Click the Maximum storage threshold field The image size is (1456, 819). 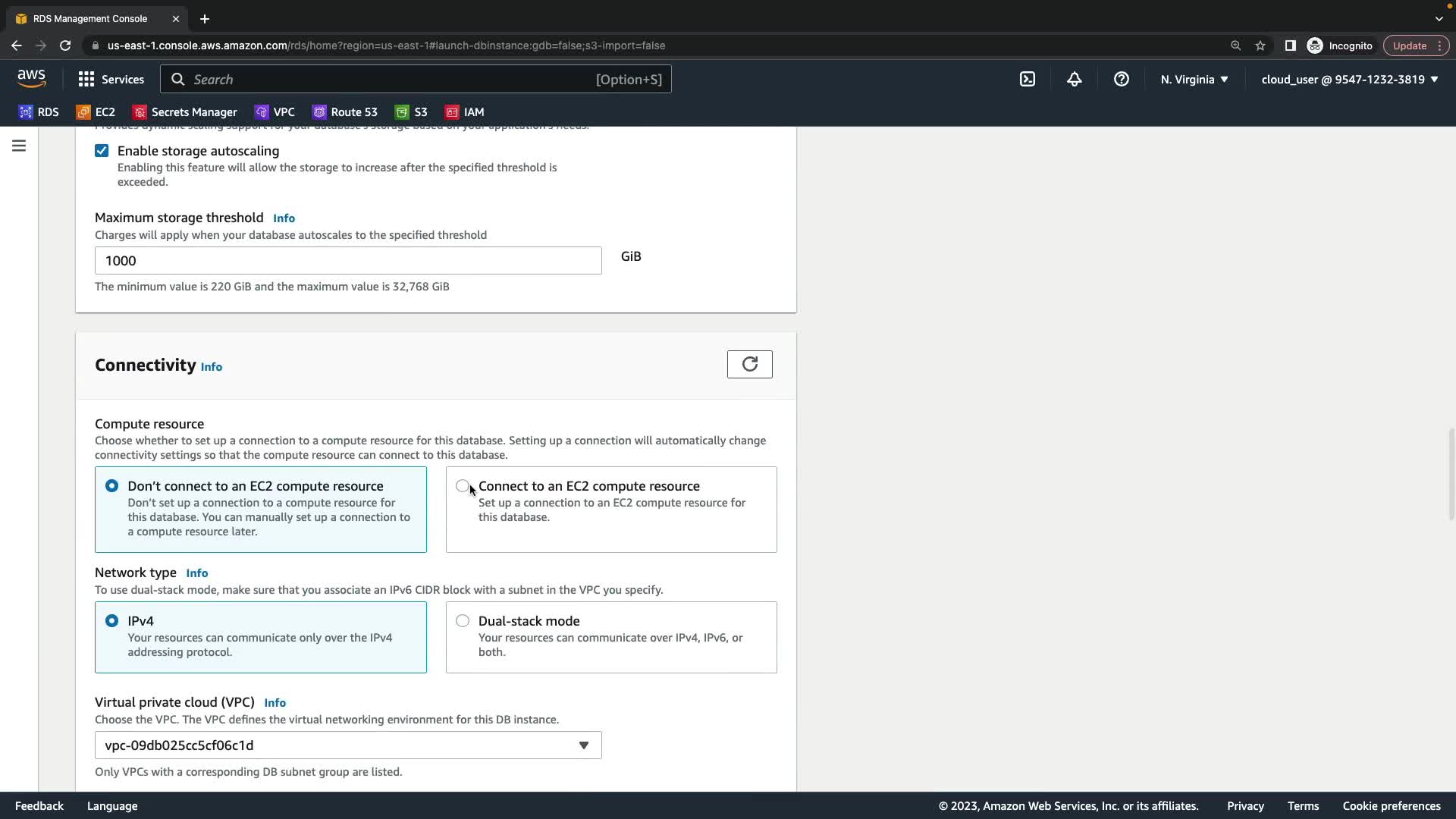tap(348, 261)
